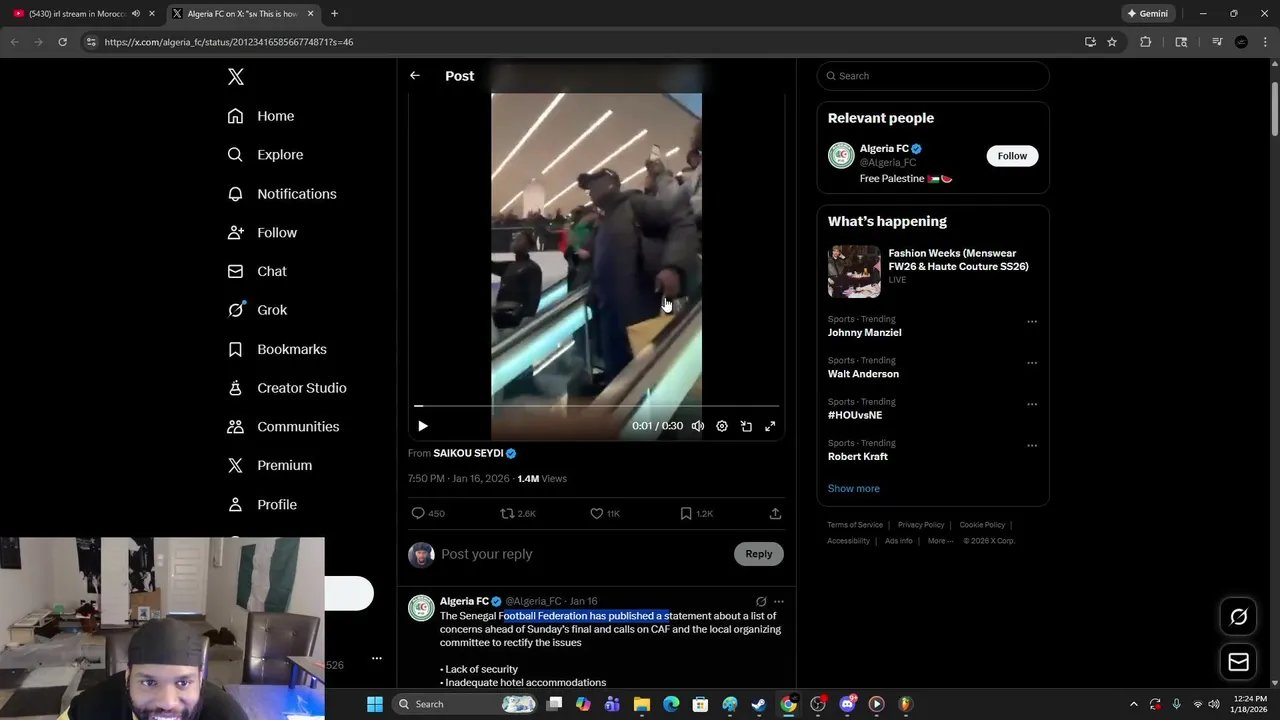The image size is (1280, 720).
Task: Click the Creator Studio icon in sidebar
Action: (x=235, y=388)
